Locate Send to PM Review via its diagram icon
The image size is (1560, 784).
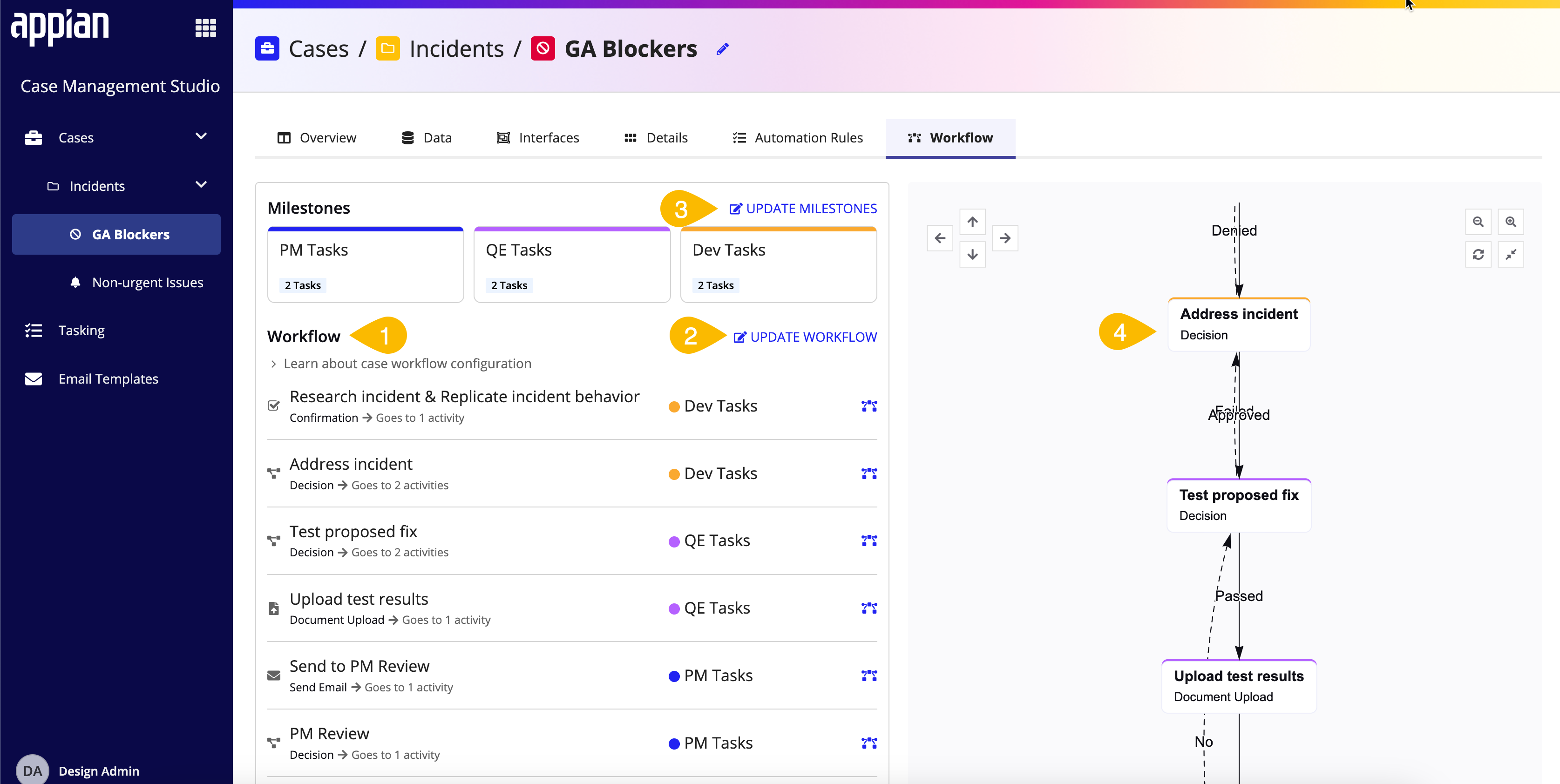click(x=869, y=675)
